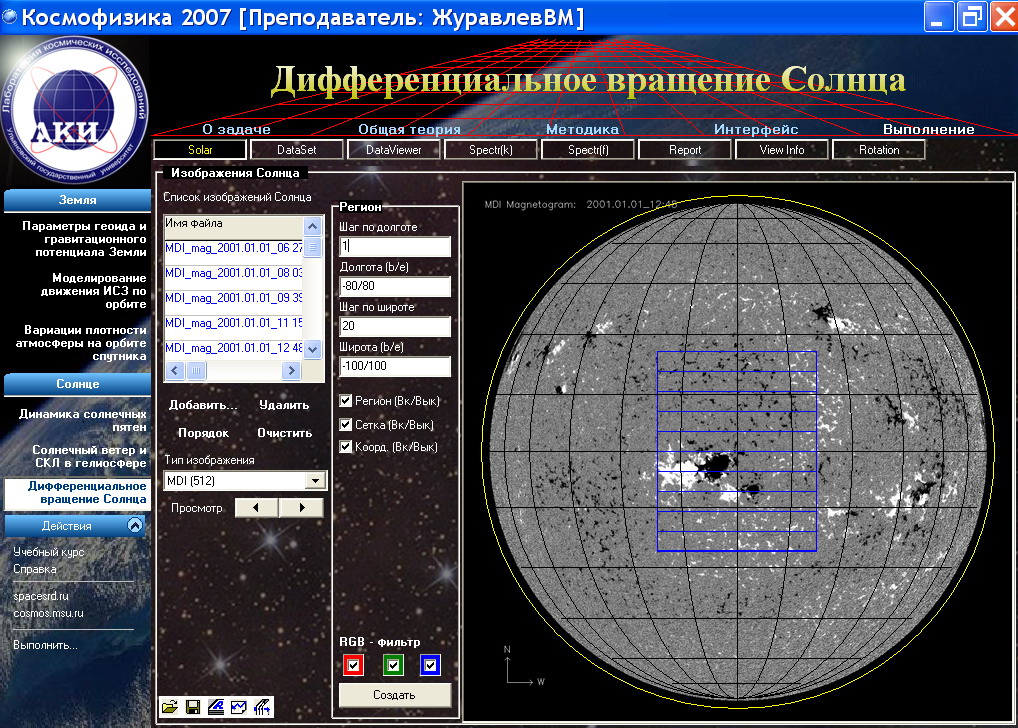Screen dimensions: 1018x728
Task: Click the report 'R' icon in the bottom toolbar
Action: 216,707
